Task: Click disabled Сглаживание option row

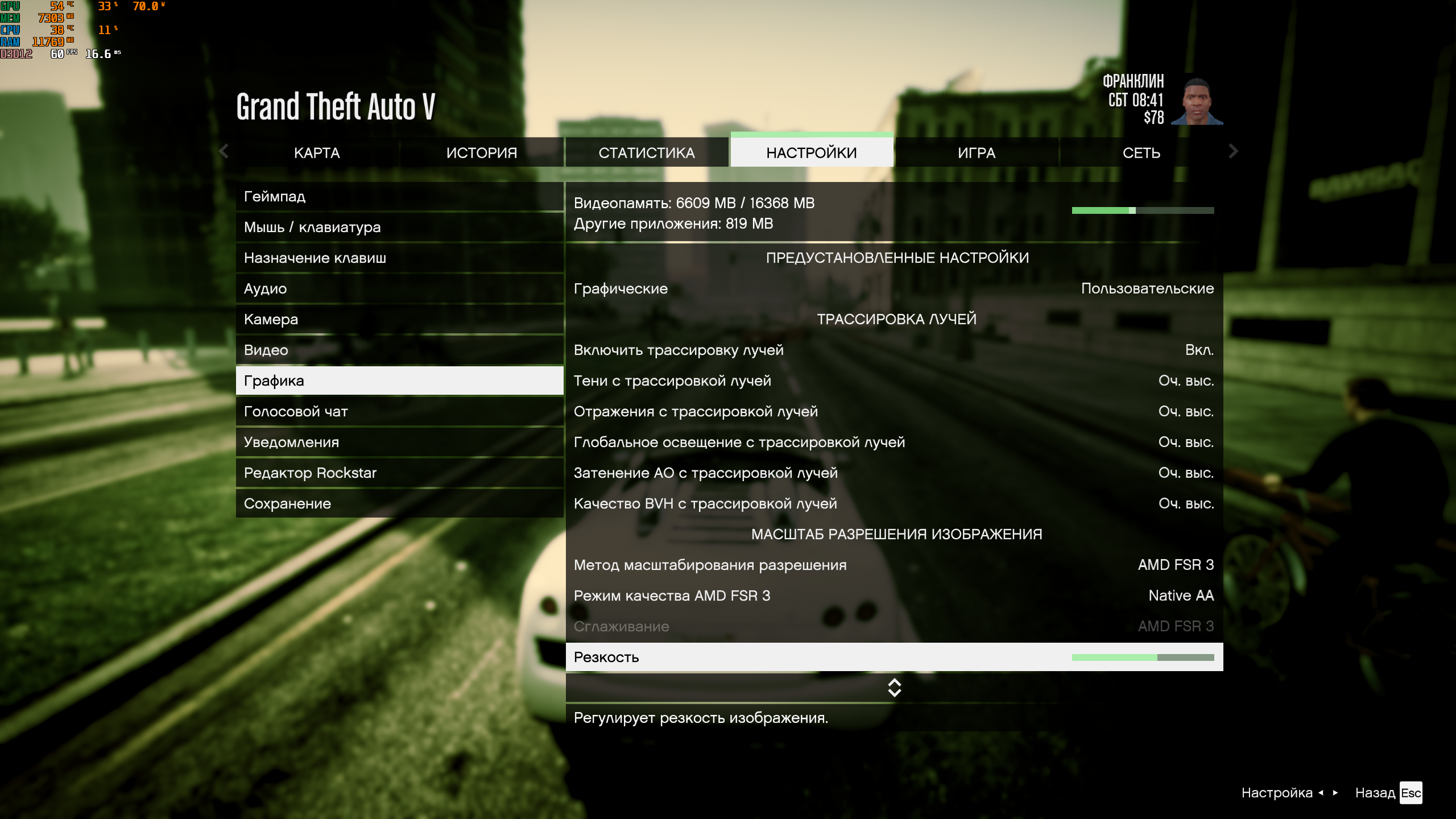Action: coord(894,626)
